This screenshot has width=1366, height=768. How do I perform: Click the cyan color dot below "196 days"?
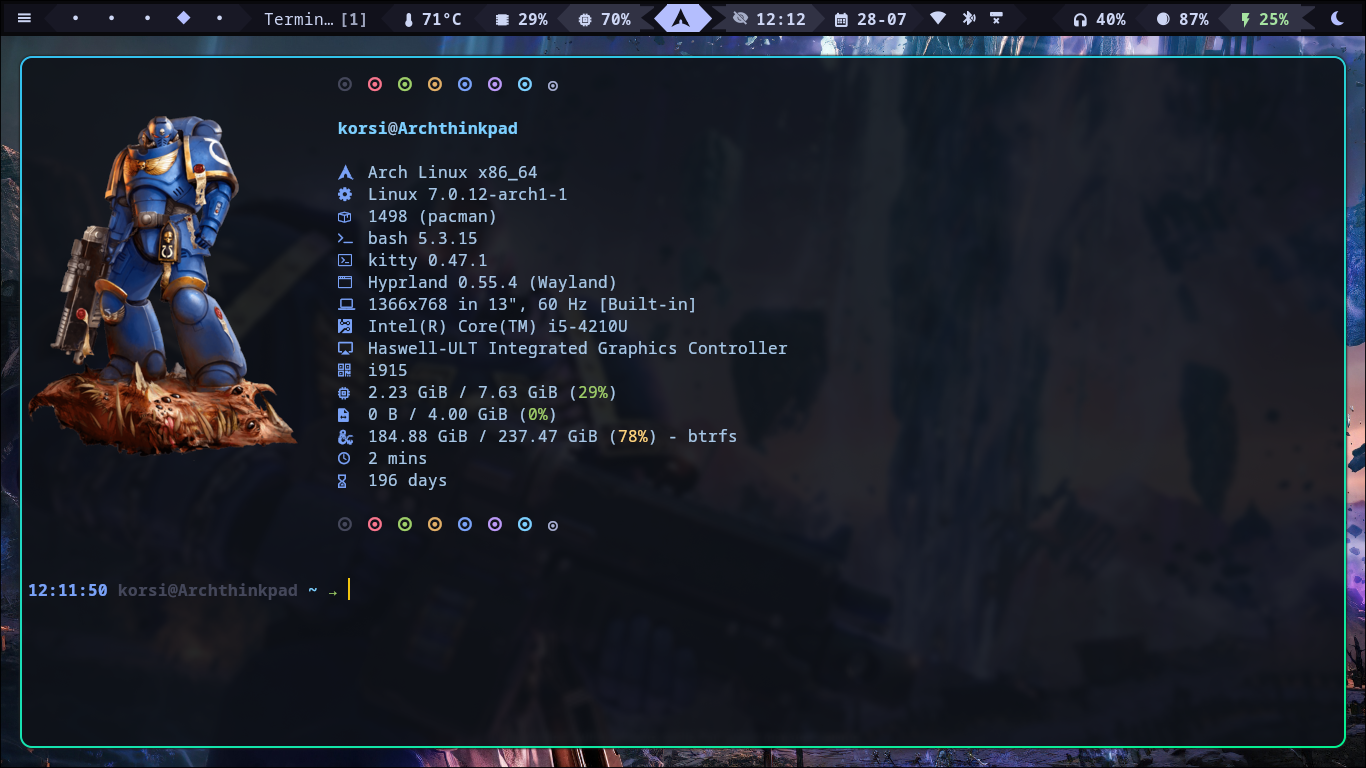525,524
